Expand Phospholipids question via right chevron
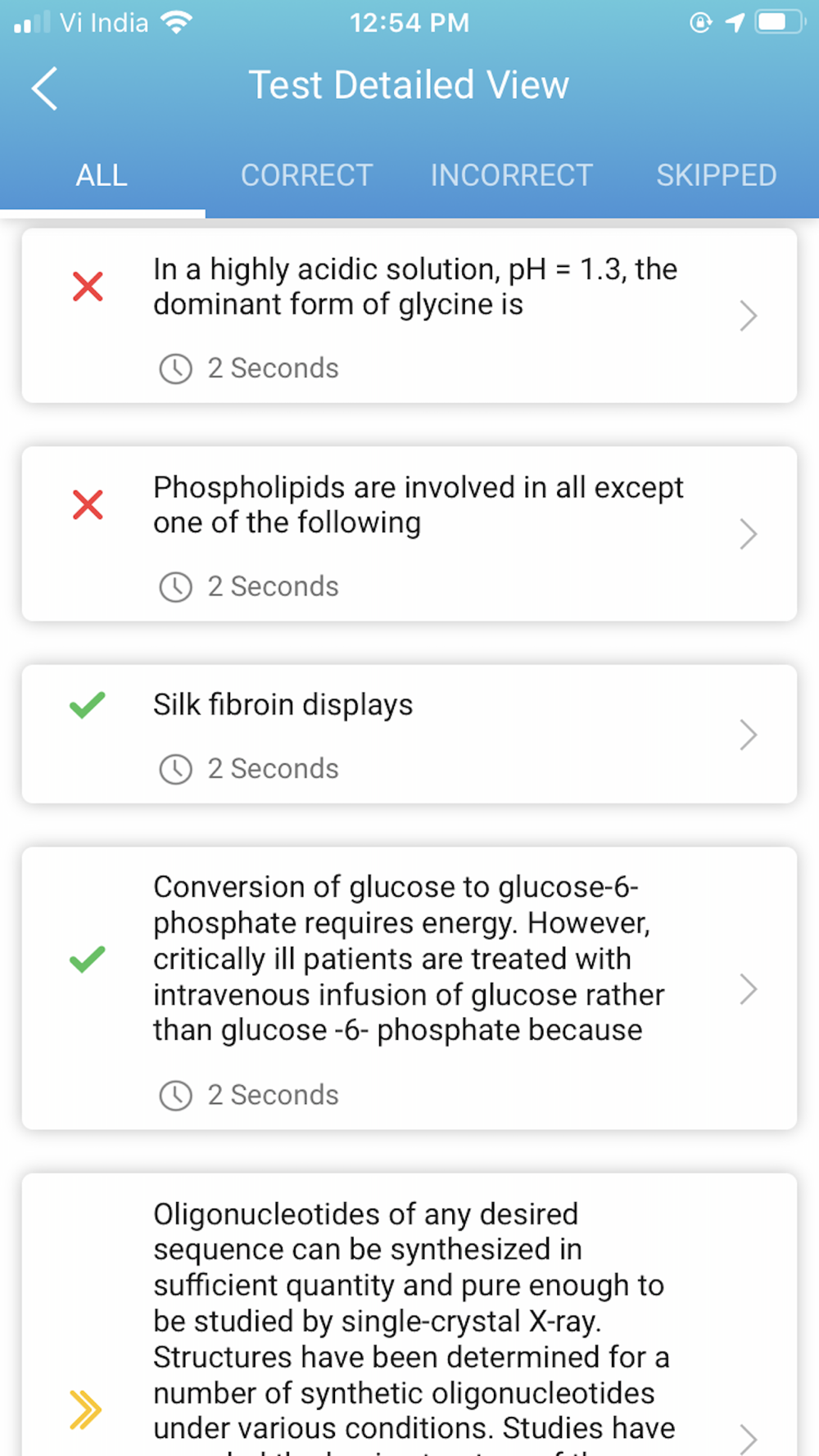 [x=748, y=534]
